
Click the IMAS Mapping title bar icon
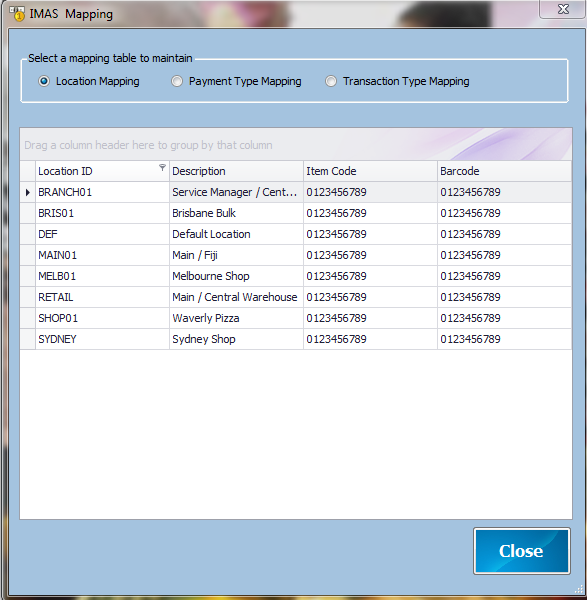pos(18,13)
